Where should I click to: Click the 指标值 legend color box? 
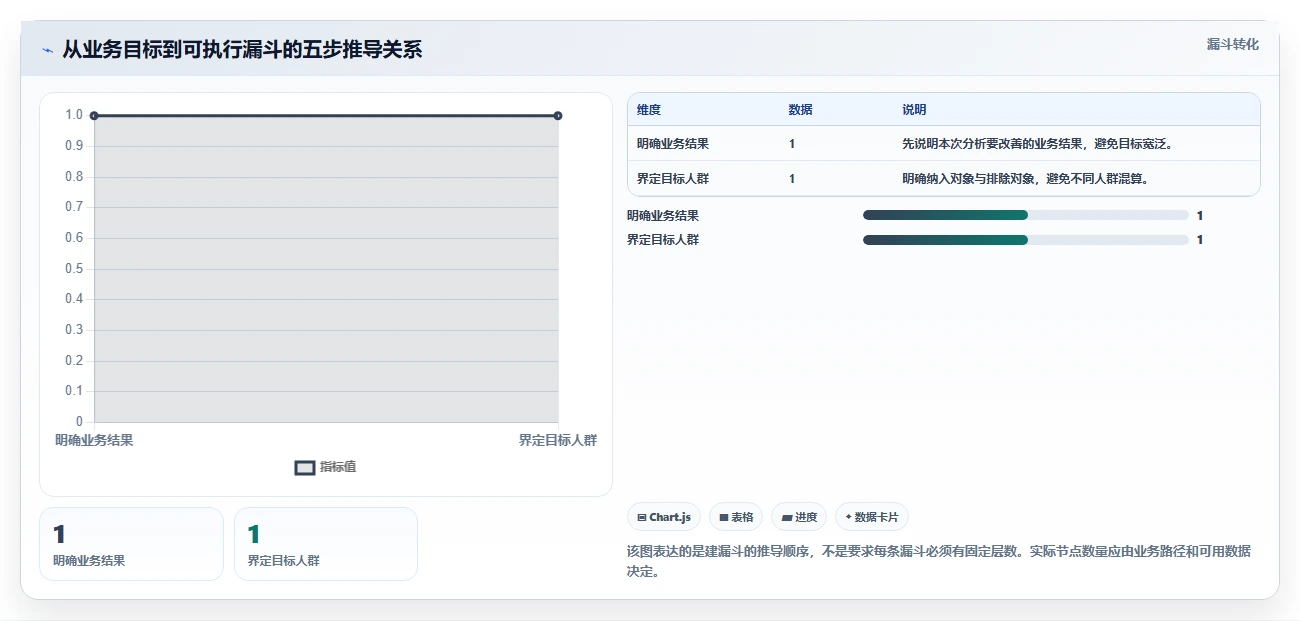pyautogui.click(x=305, y=468)
